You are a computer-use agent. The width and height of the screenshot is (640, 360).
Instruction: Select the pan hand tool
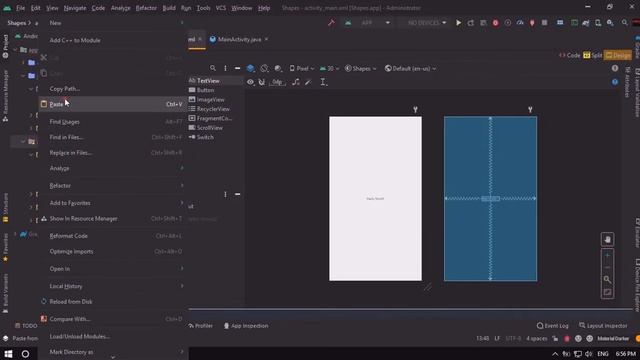pos(607,240)
